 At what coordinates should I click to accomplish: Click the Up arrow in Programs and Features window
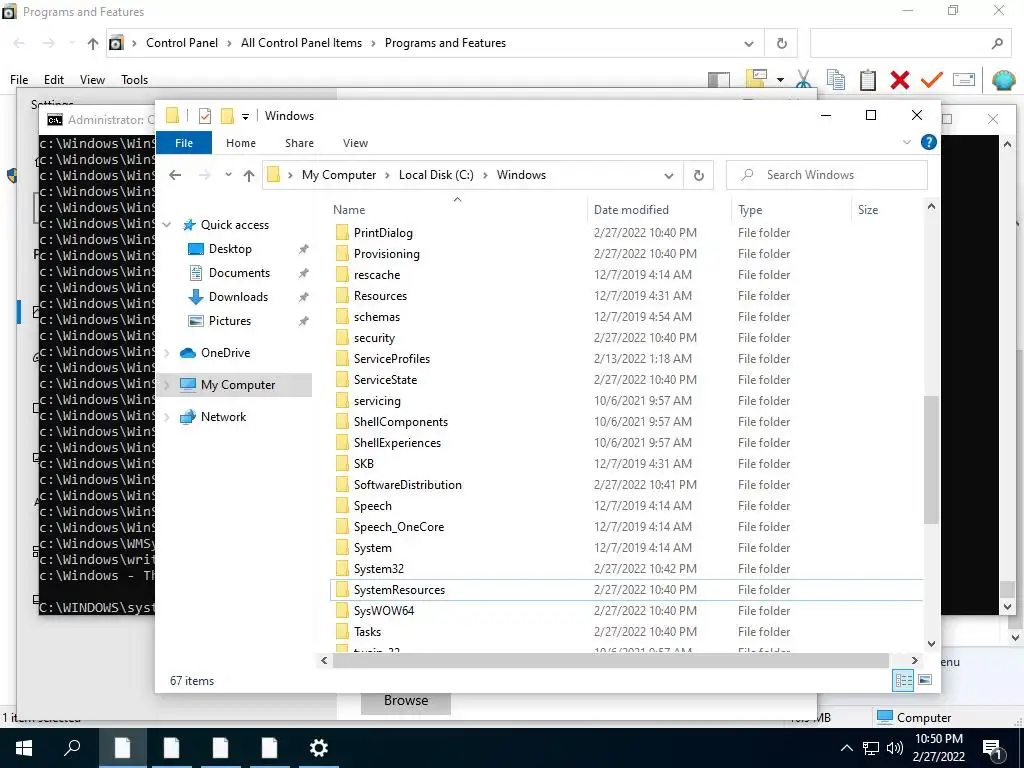[x=93, y=44]
